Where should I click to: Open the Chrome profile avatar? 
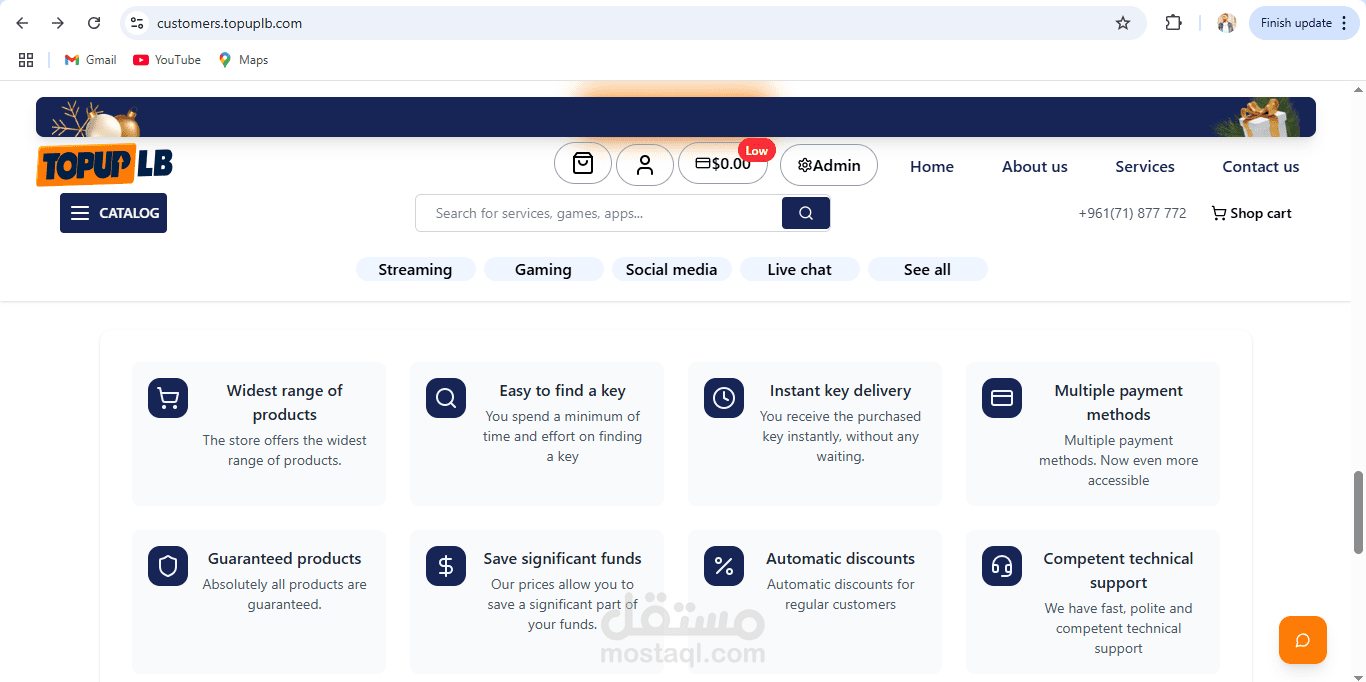[1227, 23]
